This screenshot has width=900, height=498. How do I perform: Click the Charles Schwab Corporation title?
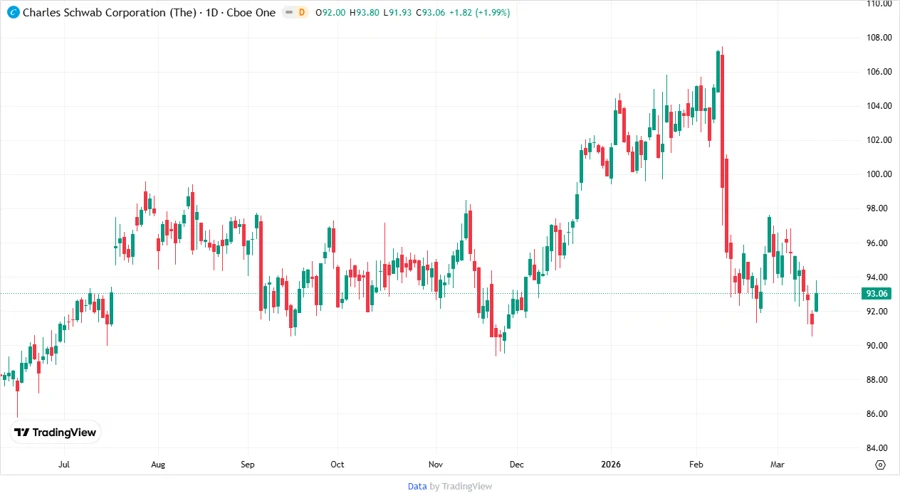coord(109,12)
